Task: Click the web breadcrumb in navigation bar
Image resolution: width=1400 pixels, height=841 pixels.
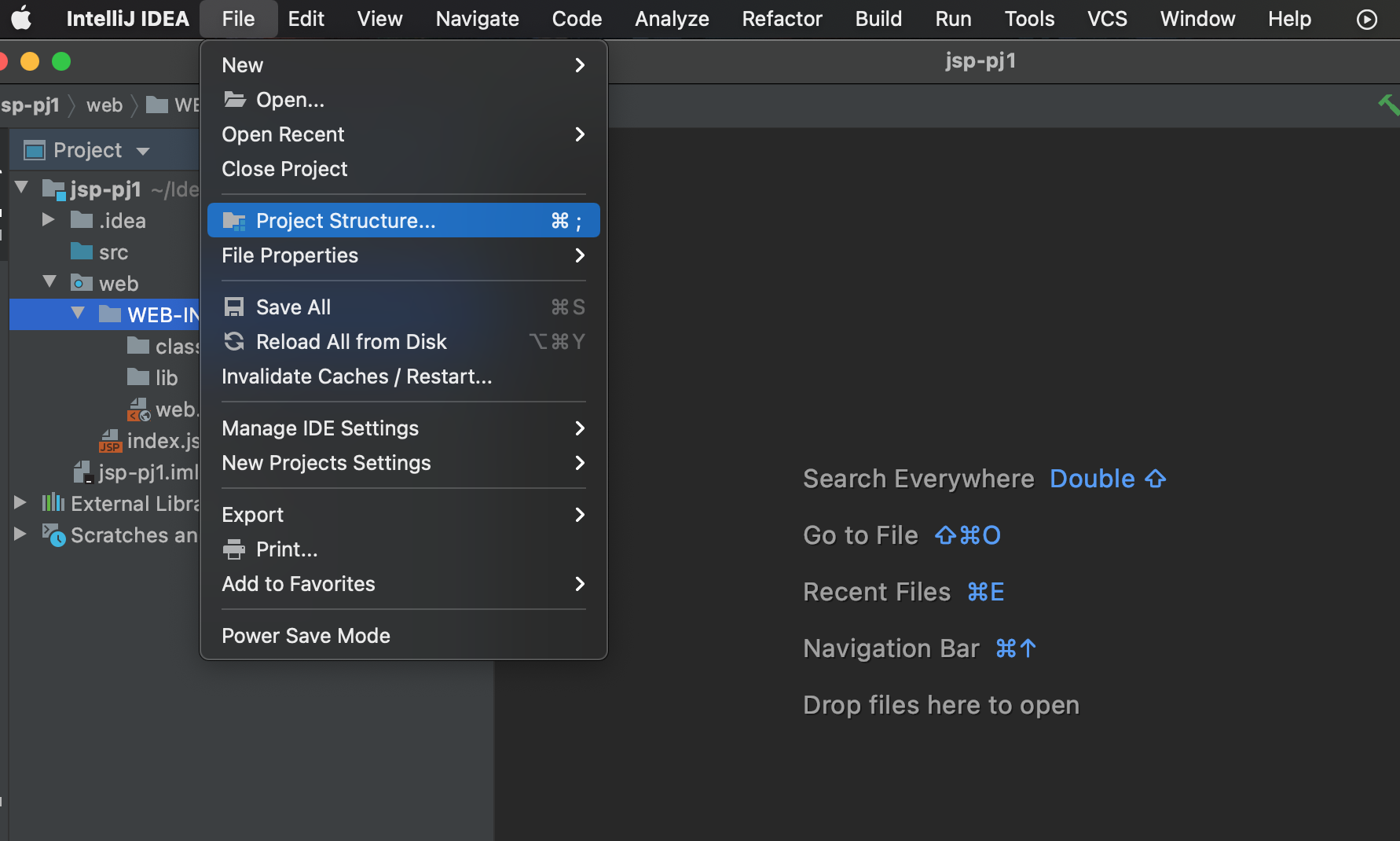Action: point(104,105)
